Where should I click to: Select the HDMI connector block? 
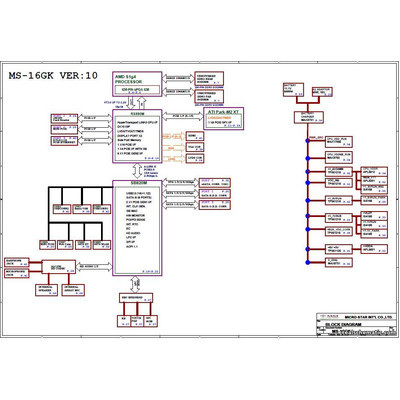195,136
